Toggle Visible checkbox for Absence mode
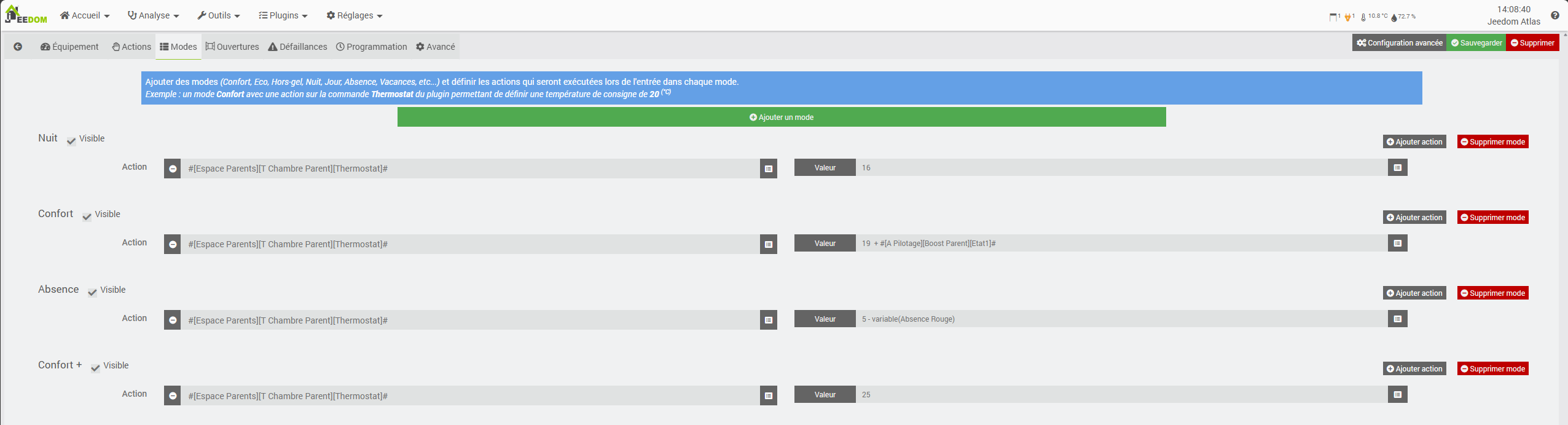 tap(92, 292)
